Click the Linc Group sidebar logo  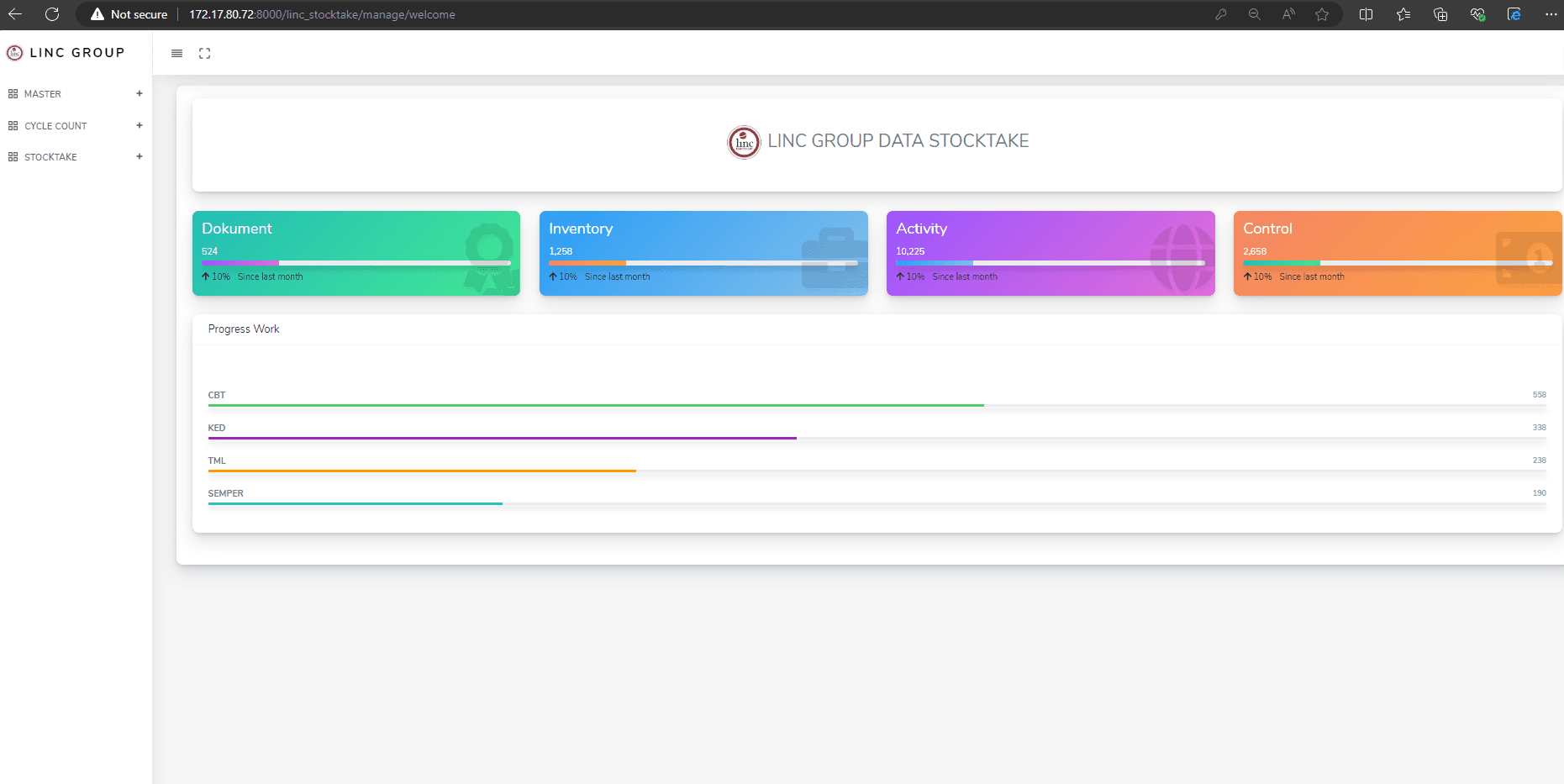(x=66, y=53)
